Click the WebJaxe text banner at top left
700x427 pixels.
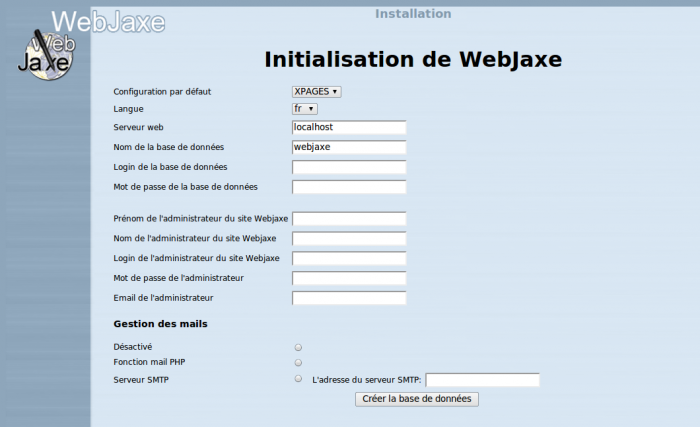click(x=108, y=21)
